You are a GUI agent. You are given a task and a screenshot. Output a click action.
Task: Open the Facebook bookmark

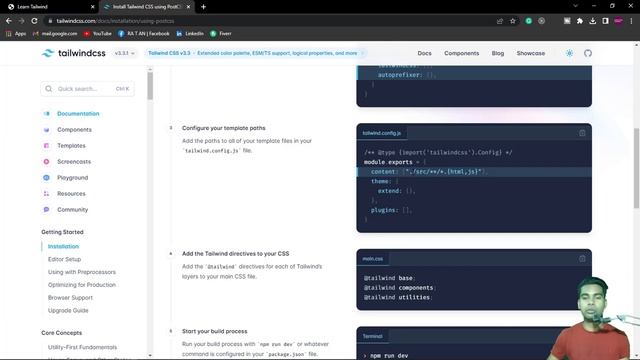[x=144, y=33]
